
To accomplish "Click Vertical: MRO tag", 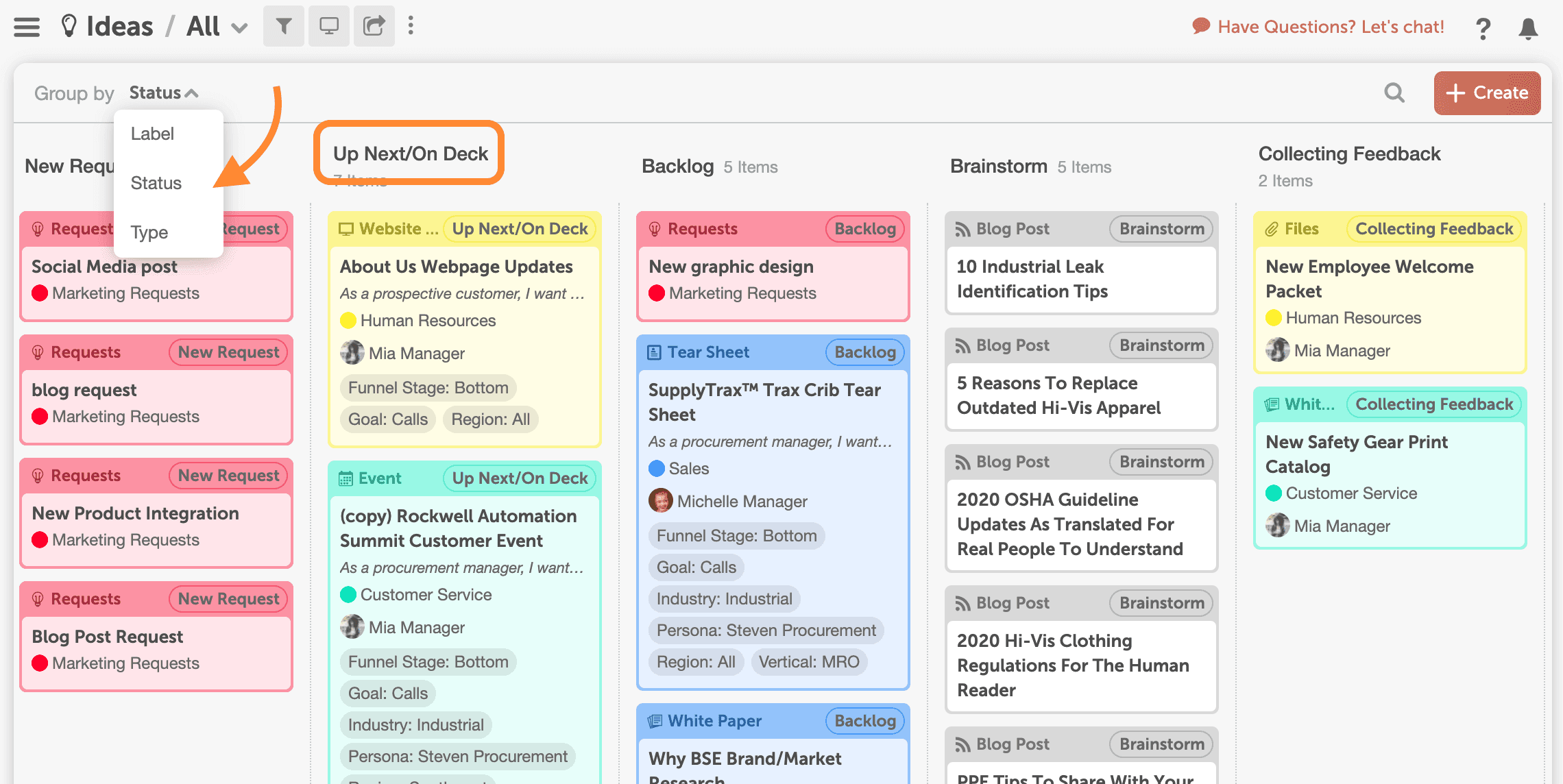I will click(809, 662).
